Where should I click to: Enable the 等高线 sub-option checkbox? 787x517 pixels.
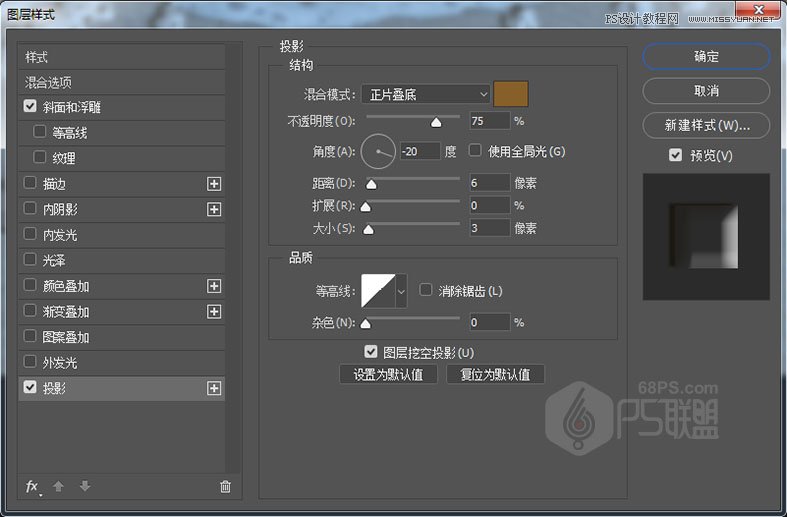40,132
